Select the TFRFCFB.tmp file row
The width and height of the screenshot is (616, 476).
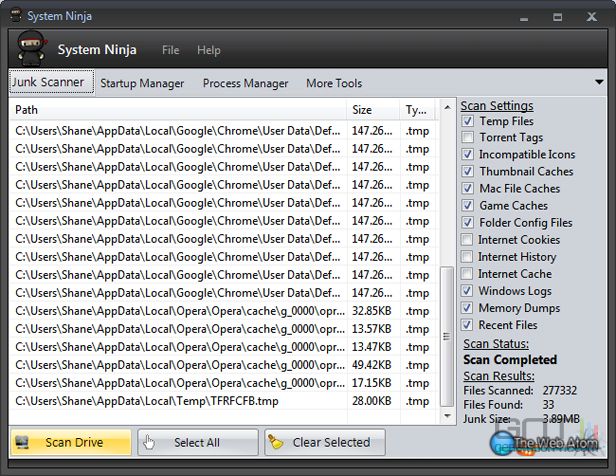pyautogui.click(x=223, y=401)
